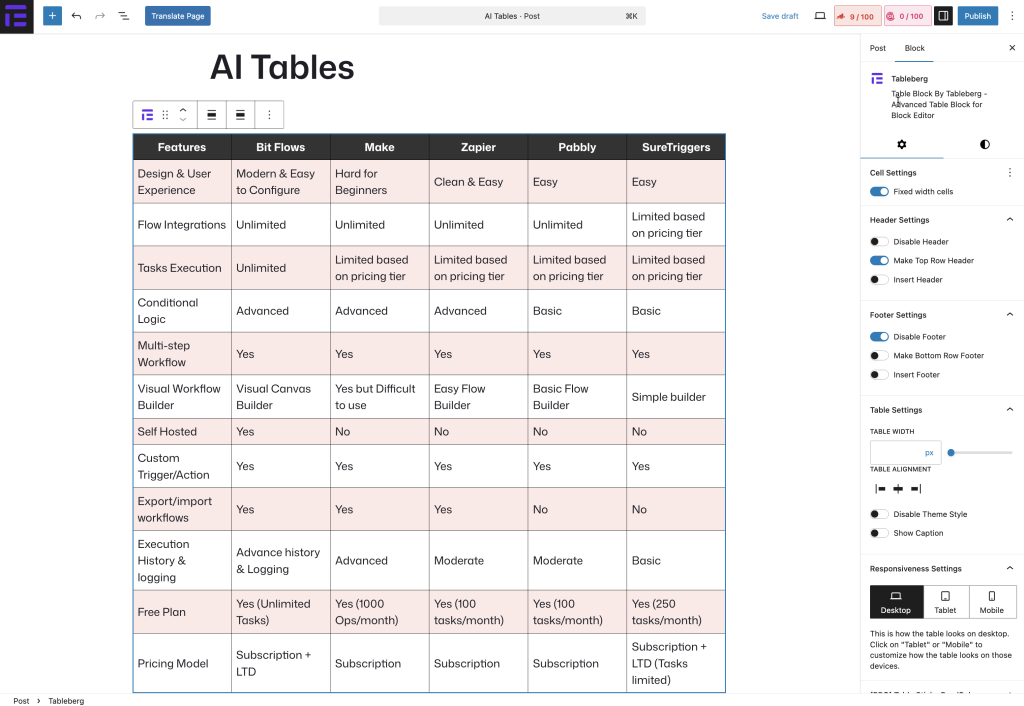The width and height of the screenshot is (1024, 706).
Task: Enable the Insert Header switch
Action: coord(879,280)
